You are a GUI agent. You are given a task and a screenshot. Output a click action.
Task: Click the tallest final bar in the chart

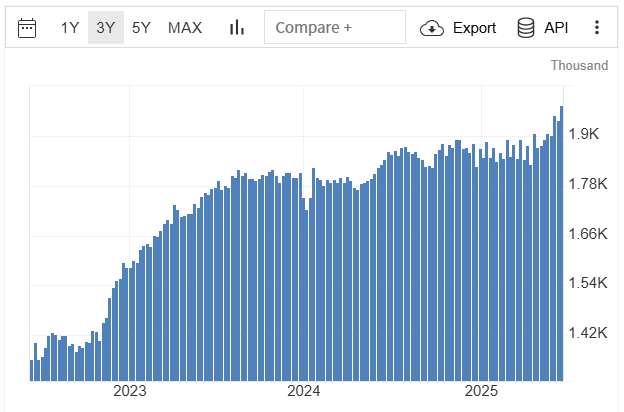coord(562,244)
